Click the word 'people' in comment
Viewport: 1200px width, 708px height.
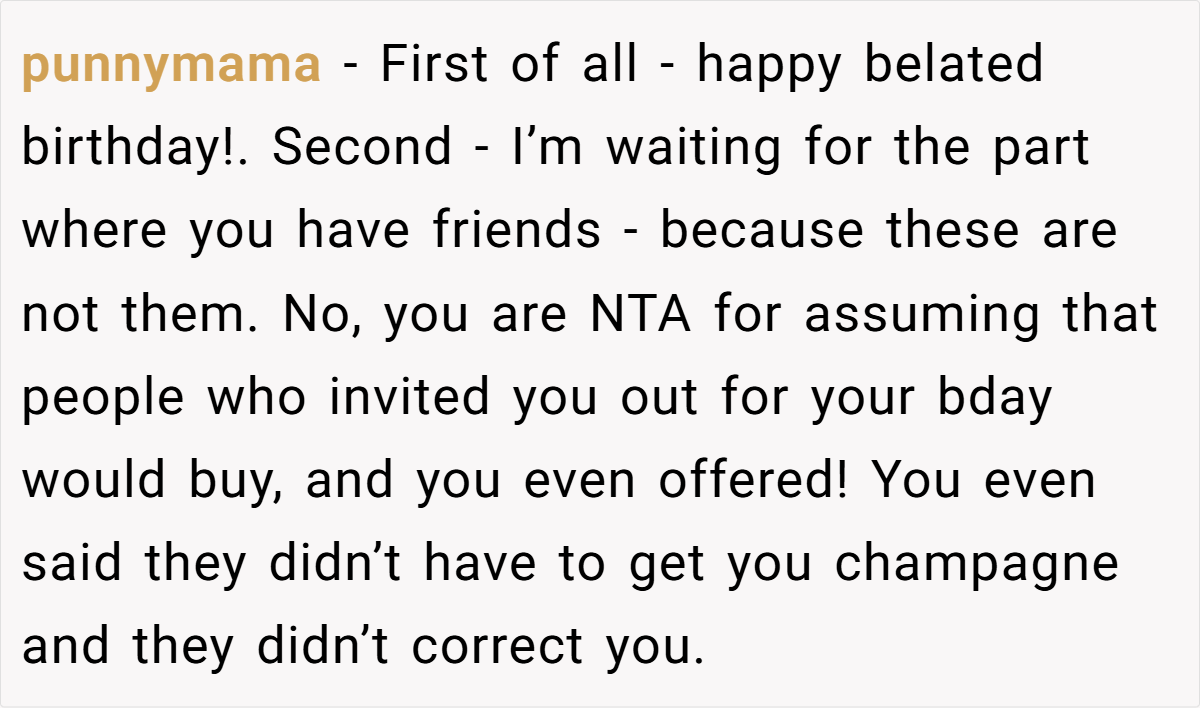point(103,399)
